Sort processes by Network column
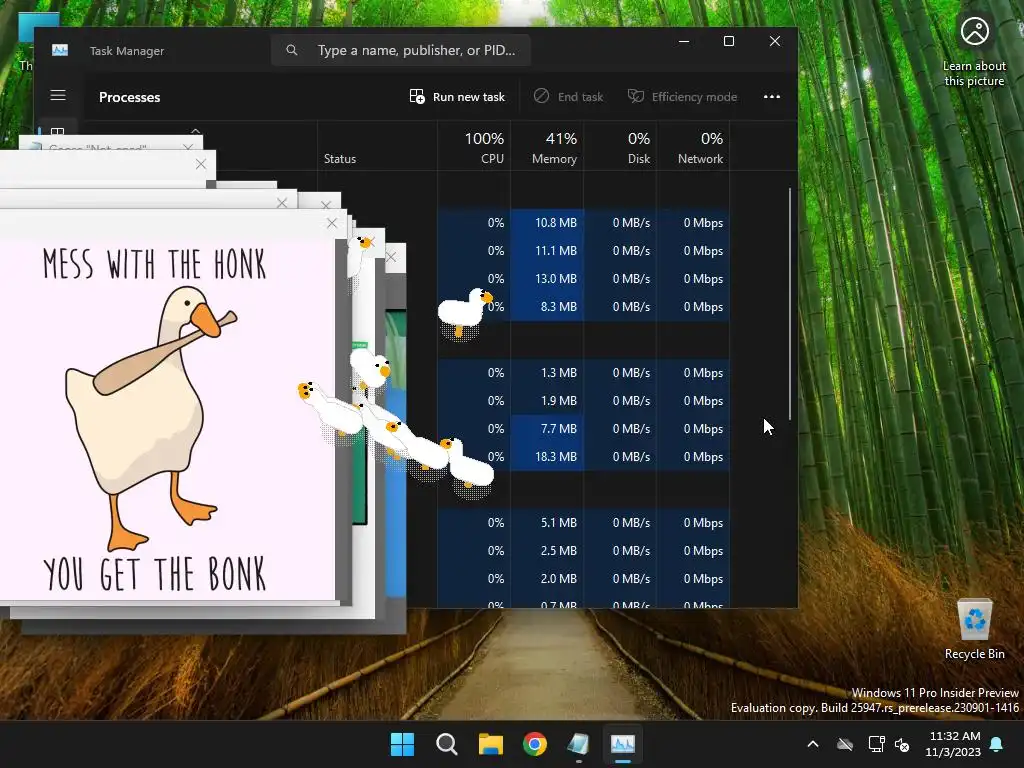The image size is (1024, 768). (x=694, y=148)
